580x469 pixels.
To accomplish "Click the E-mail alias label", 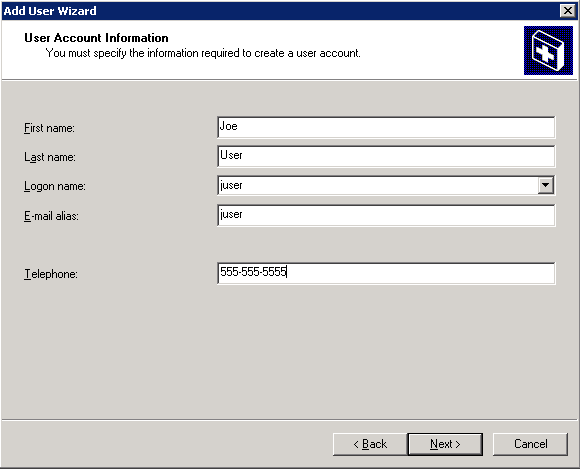I will 51,216.
